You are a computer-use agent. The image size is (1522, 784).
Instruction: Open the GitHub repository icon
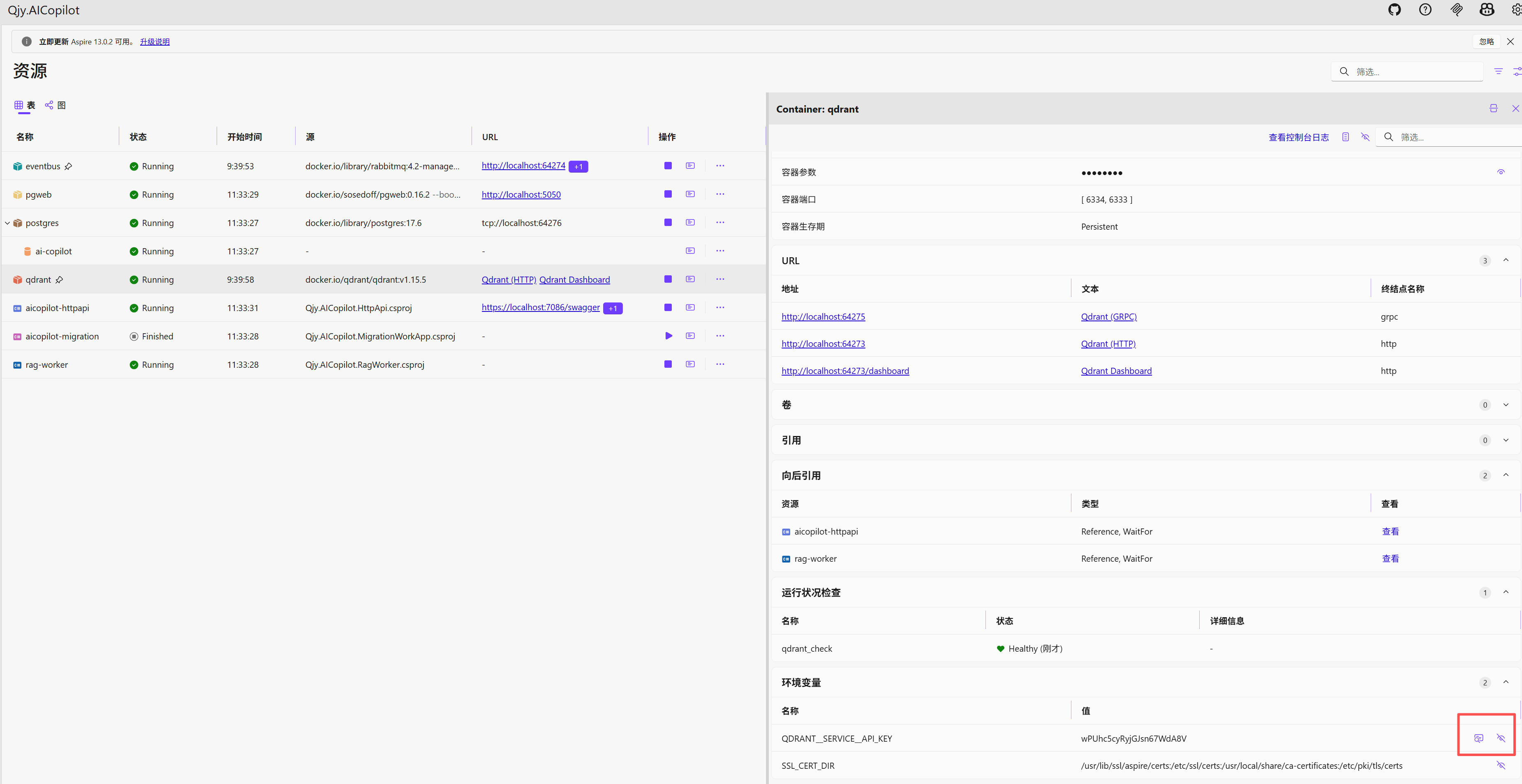(1395, 10)
